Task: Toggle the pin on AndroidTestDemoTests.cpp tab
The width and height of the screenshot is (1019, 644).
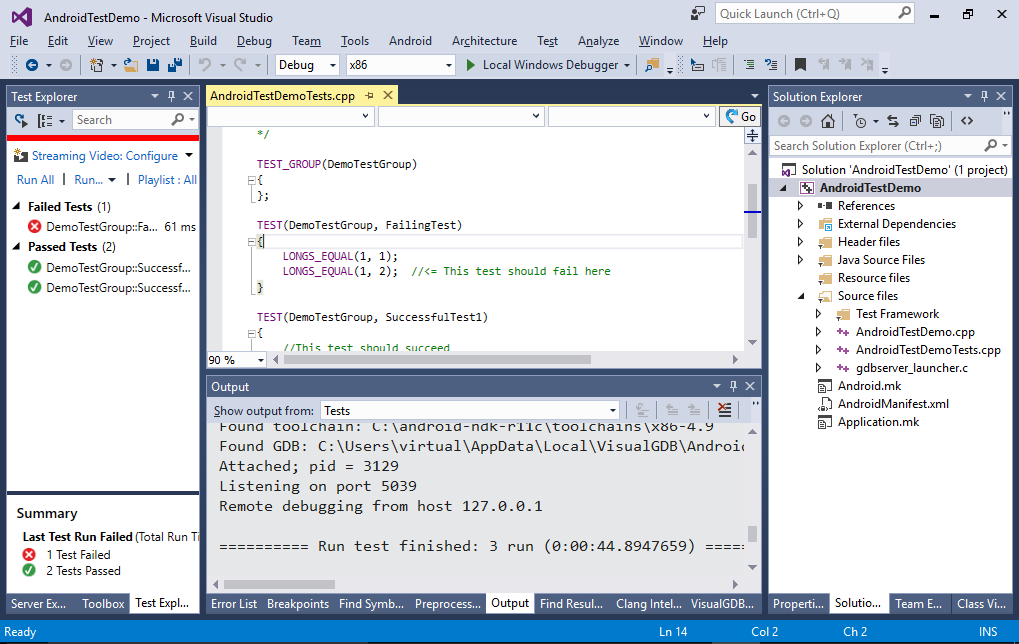Action: pyautogui.click(x=369, y=96)
